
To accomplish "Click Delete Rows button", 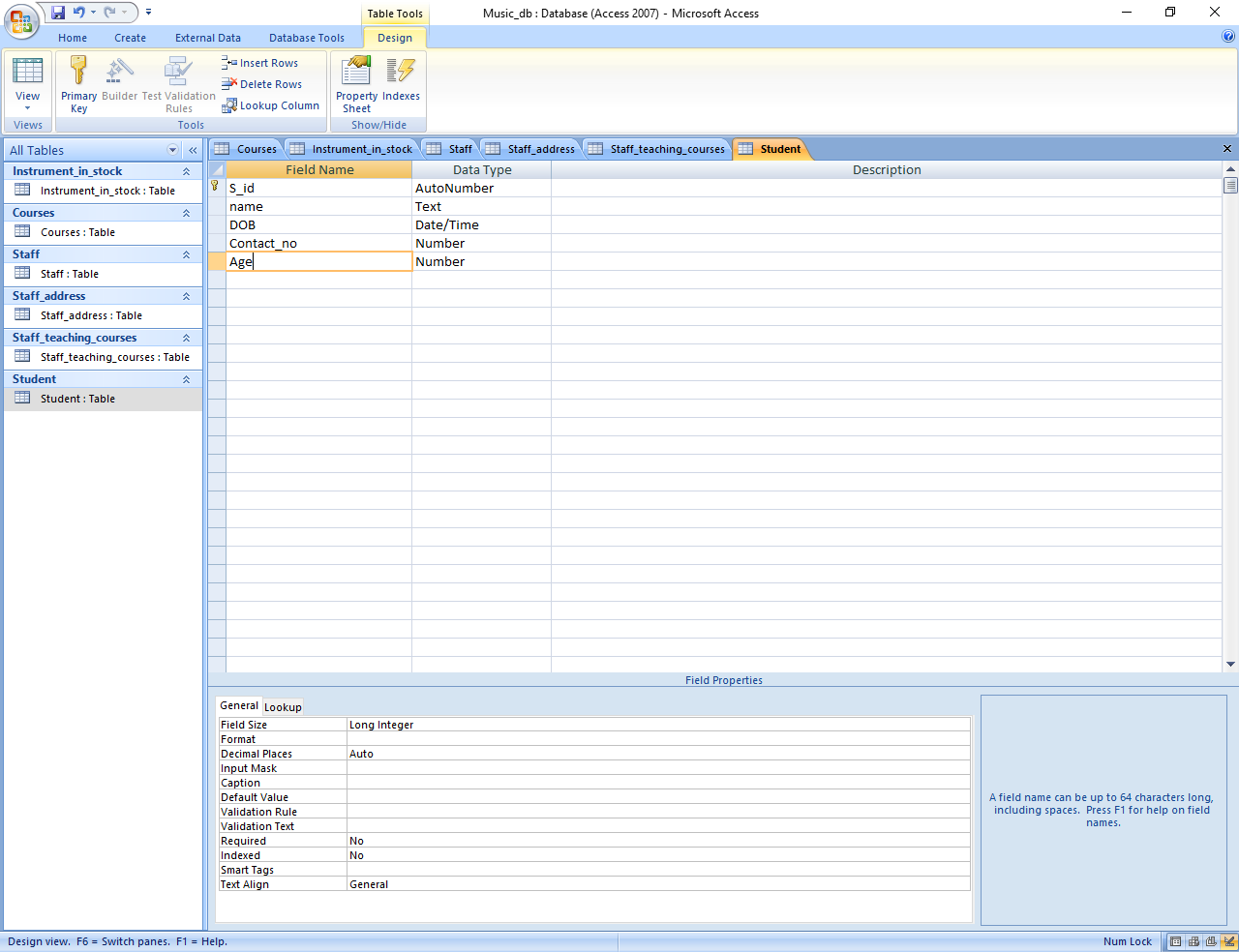I will 261,84.
